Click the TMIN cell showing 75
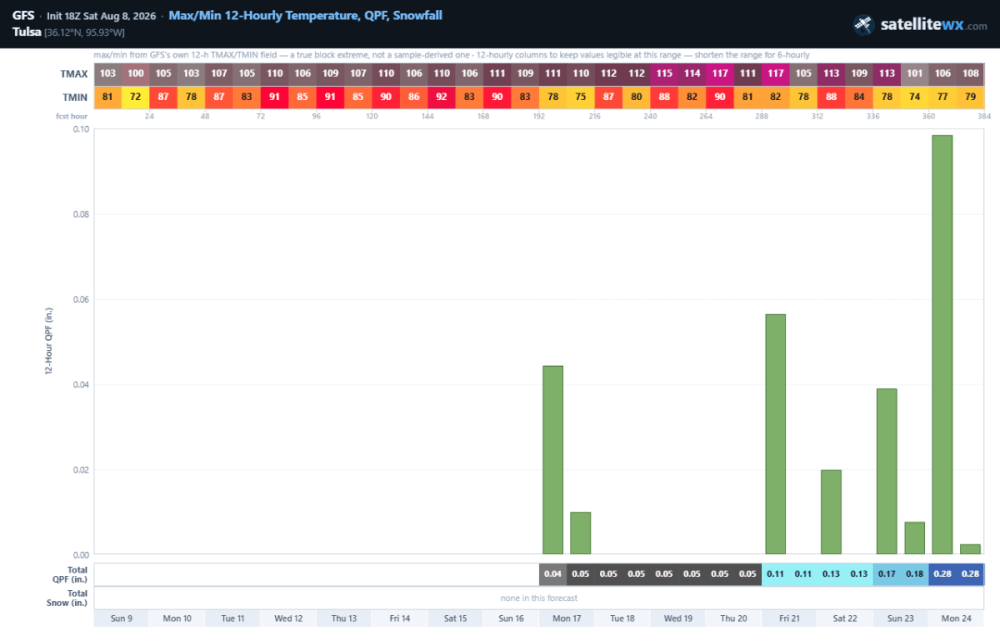This screenshot has width=1000, height=641. point(580,97)
